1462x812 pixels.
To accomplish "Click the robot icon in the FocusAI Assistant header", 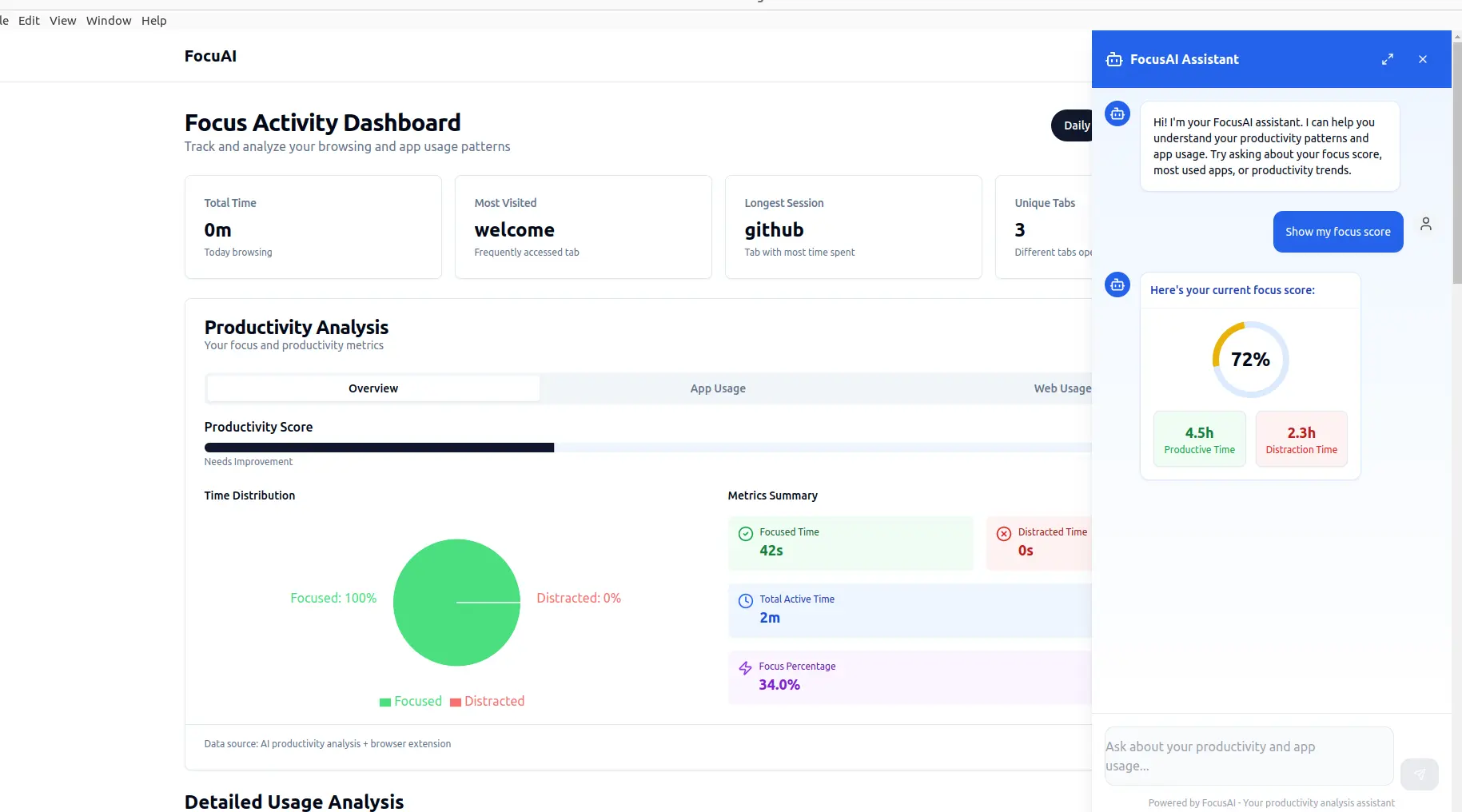I will click(x=1113, y=59).
